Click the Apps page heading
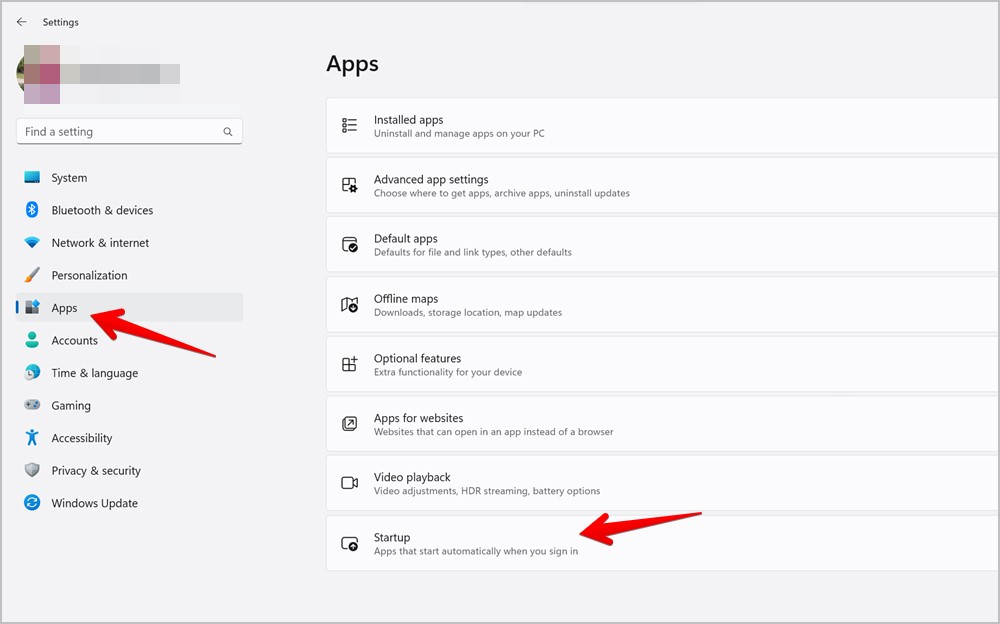 point(353,64)
